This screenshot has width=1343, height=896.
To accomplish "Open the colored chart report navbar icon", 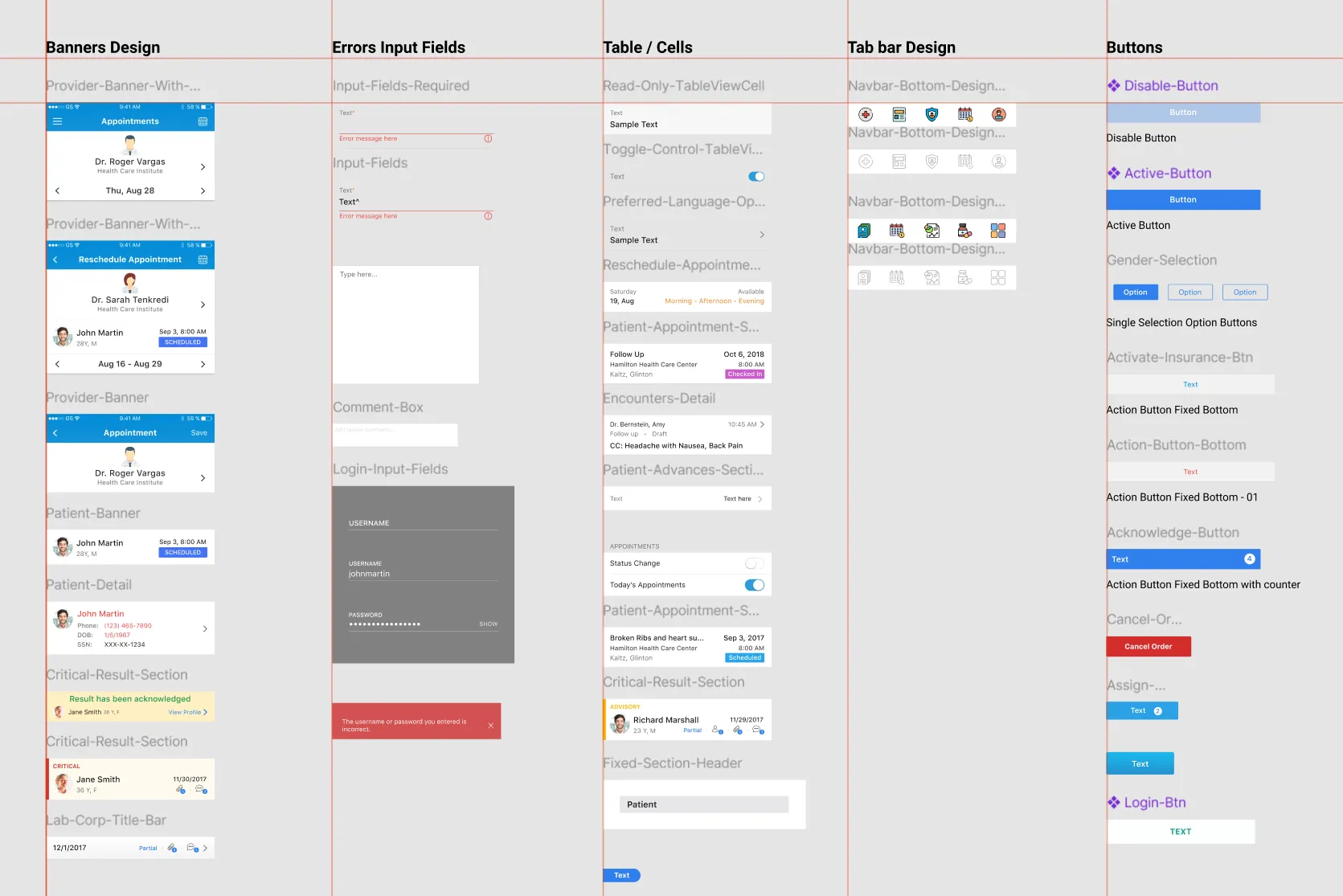I will pyautogui.click(x=932, y=231).
